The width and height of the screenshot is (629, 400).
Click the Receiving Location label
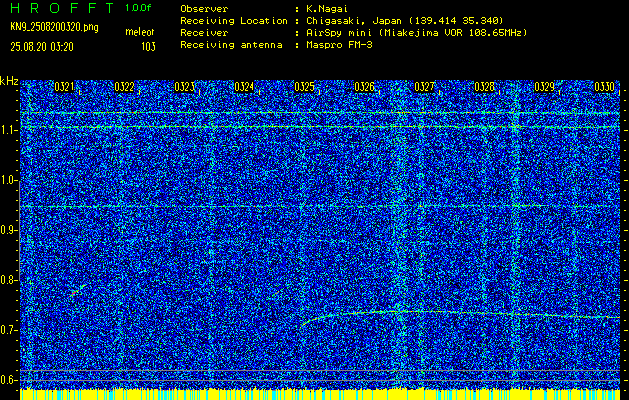pos(234,20)
